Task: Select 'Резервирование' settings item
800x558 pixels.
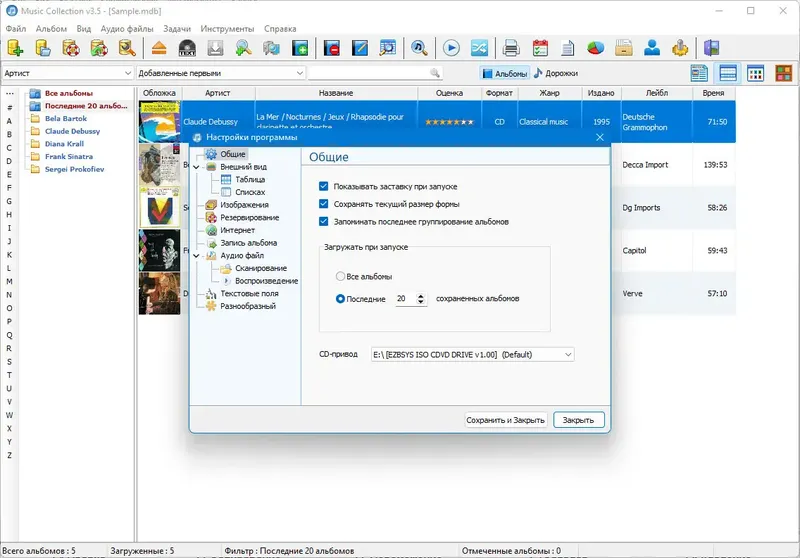Action: pyautogui.click(x=249, y=217)
